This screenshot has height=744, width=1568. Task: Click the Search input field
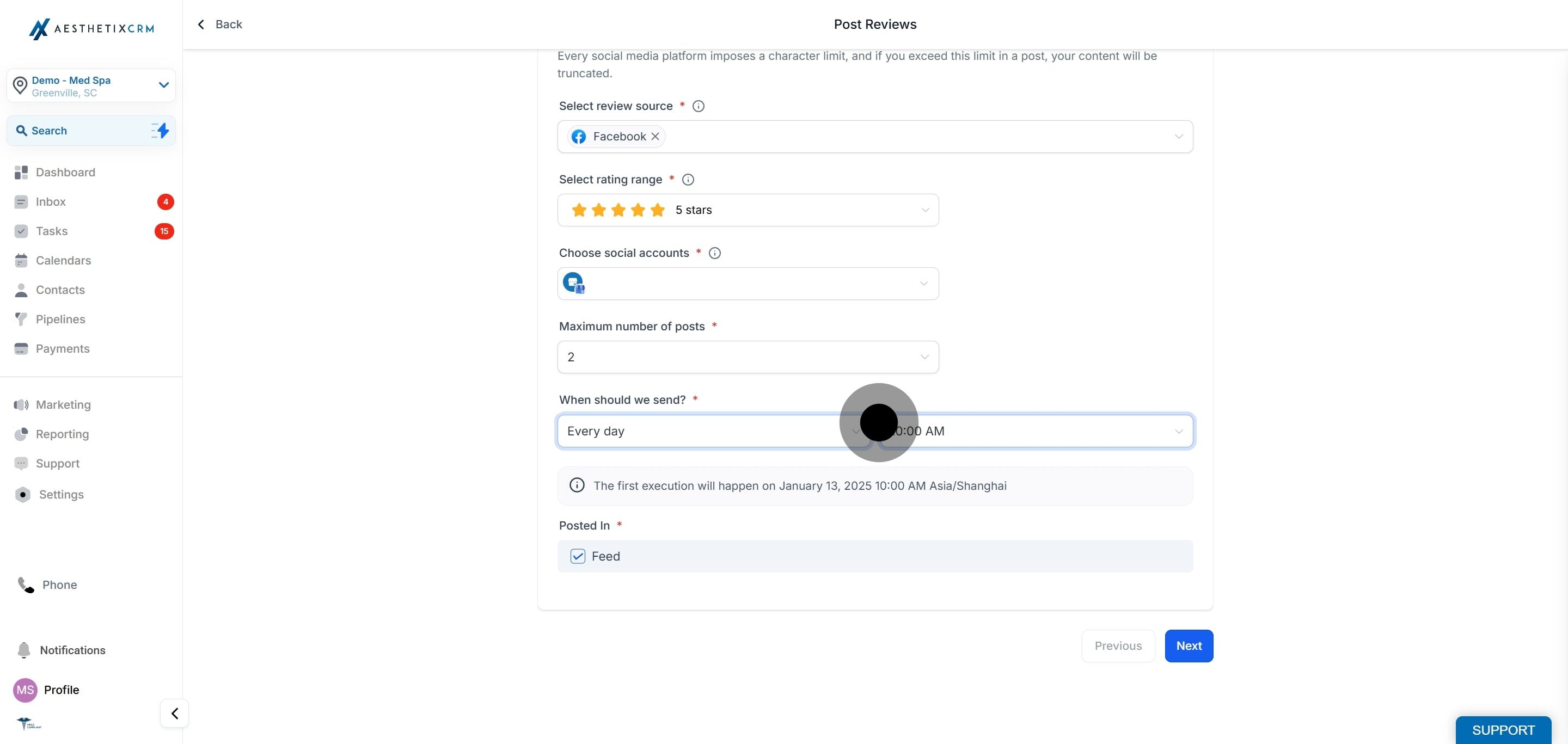[x=91, y=131]
